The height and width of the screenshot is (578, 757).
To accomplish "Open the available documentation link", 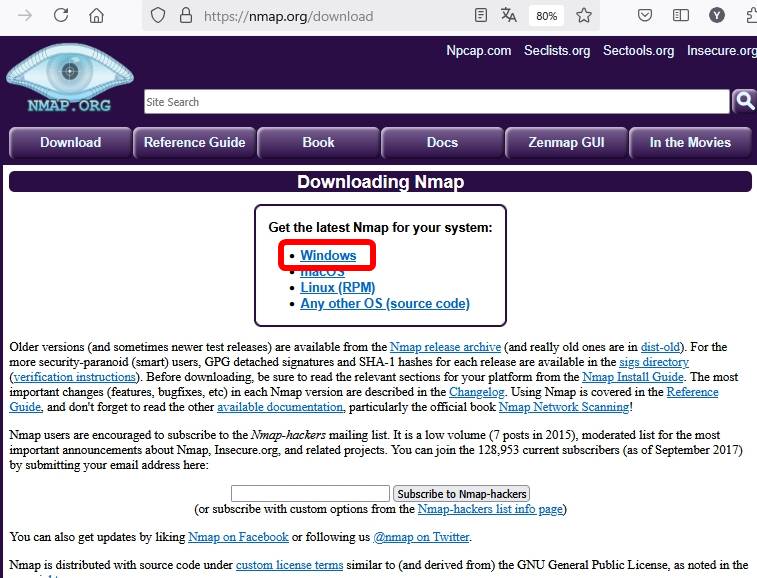I will pyautogui.click(x=280, y=407).
